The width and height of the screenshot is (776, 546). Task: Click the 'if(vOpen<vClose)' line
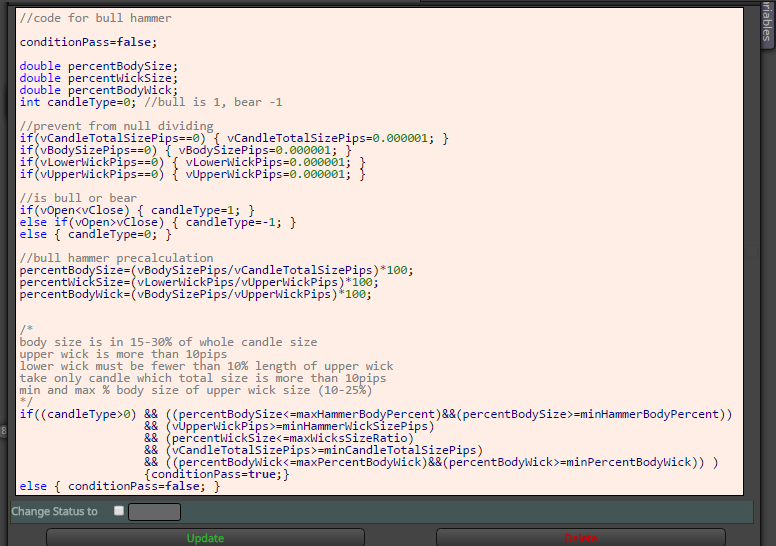tap(137, 210)
